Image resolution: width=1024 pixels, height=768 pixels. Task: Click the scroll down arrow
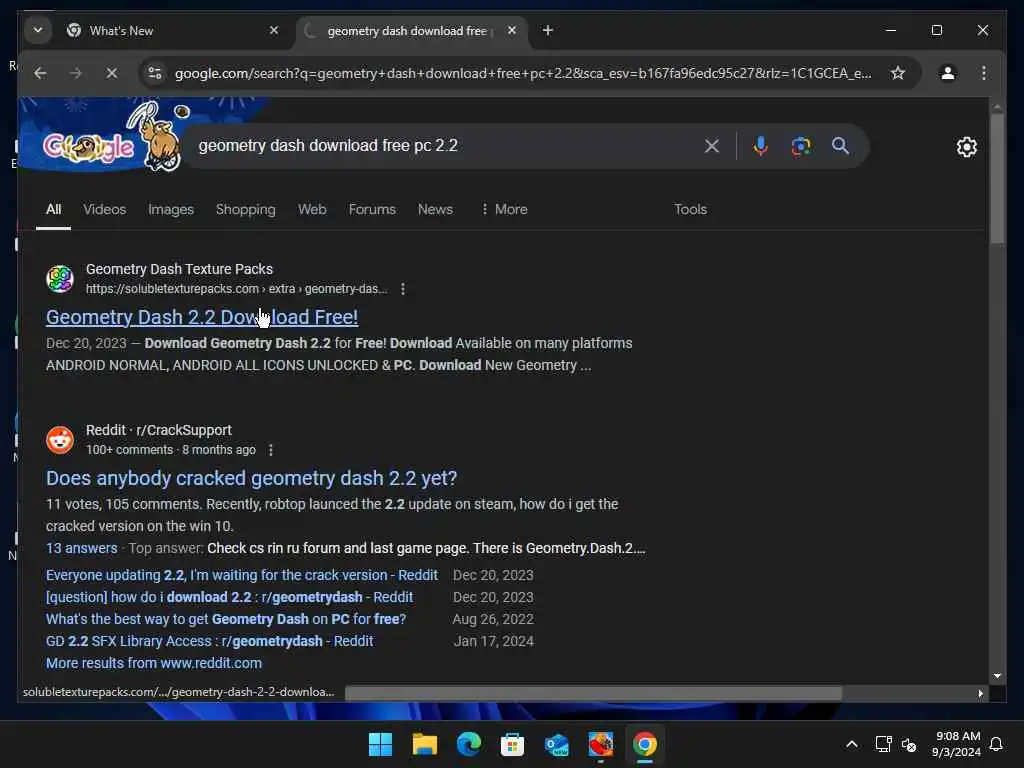tap(997, 677)
